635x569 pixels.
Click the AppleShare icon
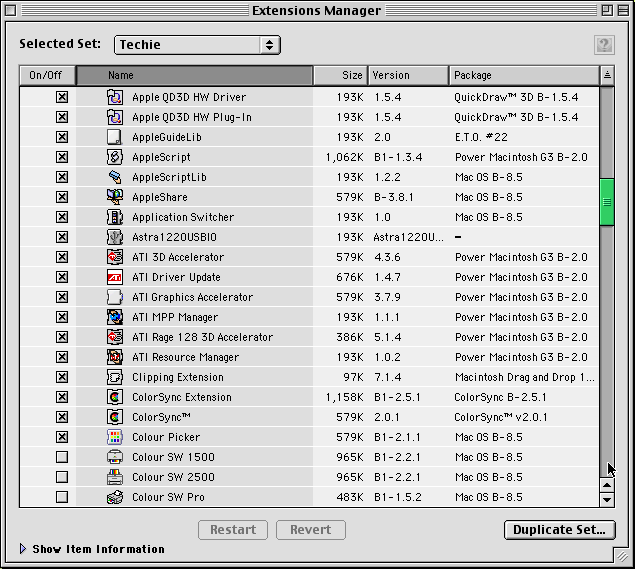coord(115,197)
